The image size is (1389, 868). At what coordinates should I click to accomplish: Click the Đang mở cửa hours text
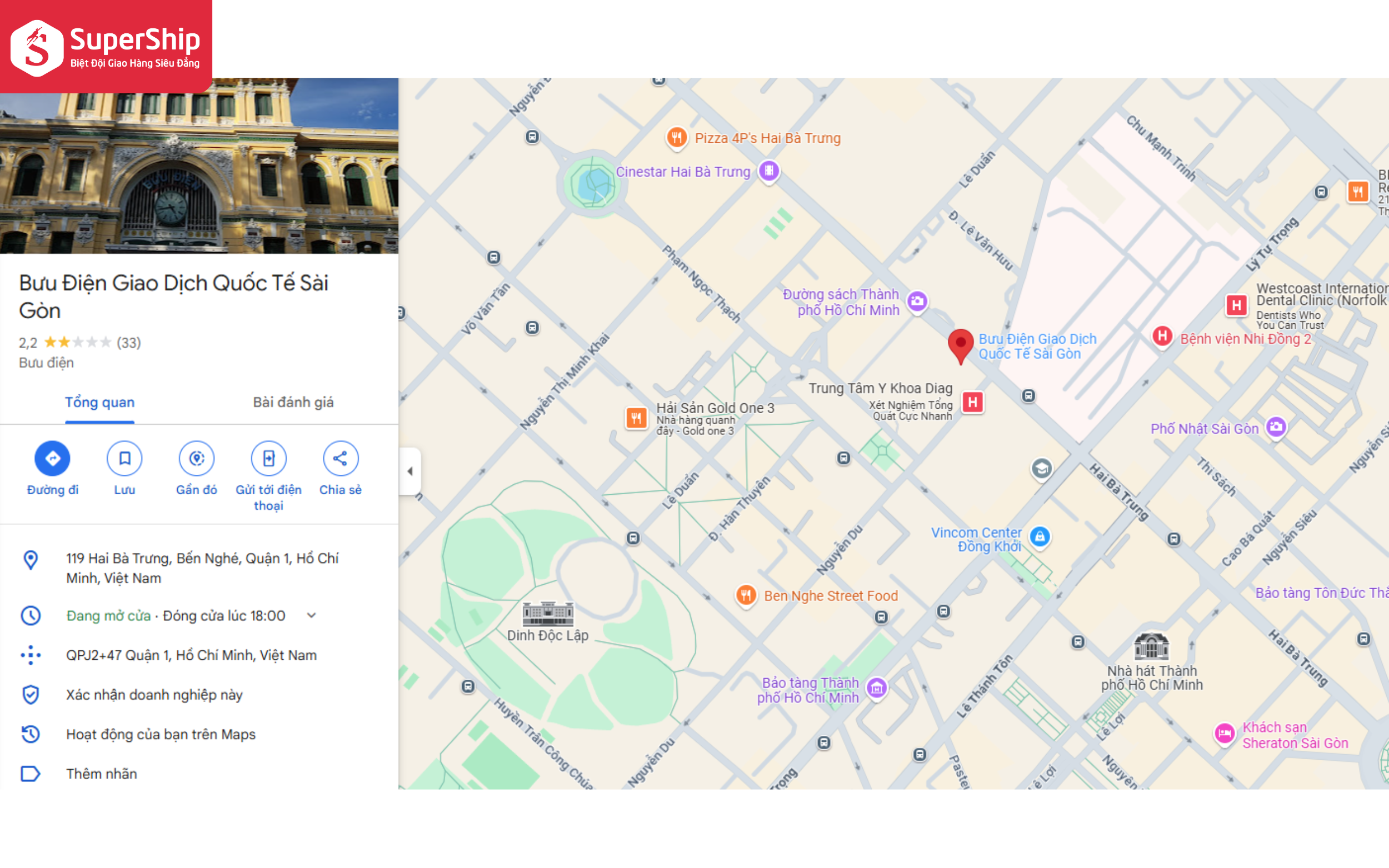(x=108, y=615)
